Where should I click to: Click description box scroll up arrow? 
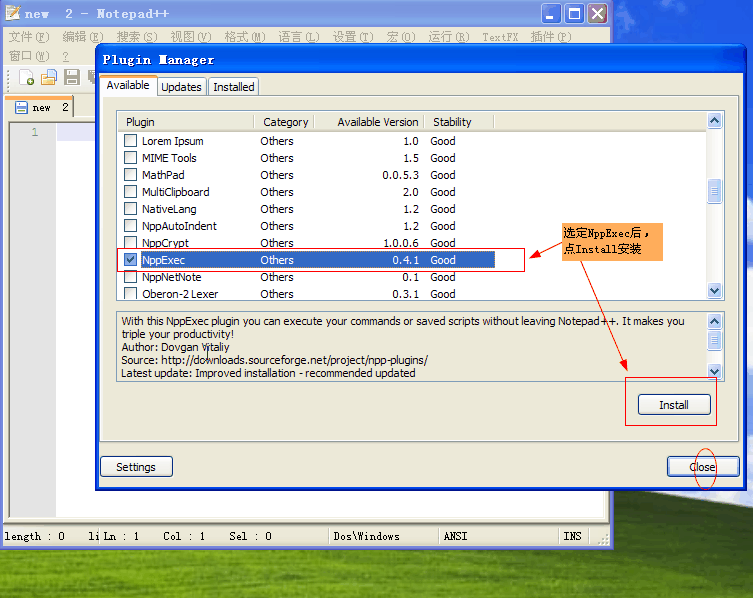click(715, 321)
